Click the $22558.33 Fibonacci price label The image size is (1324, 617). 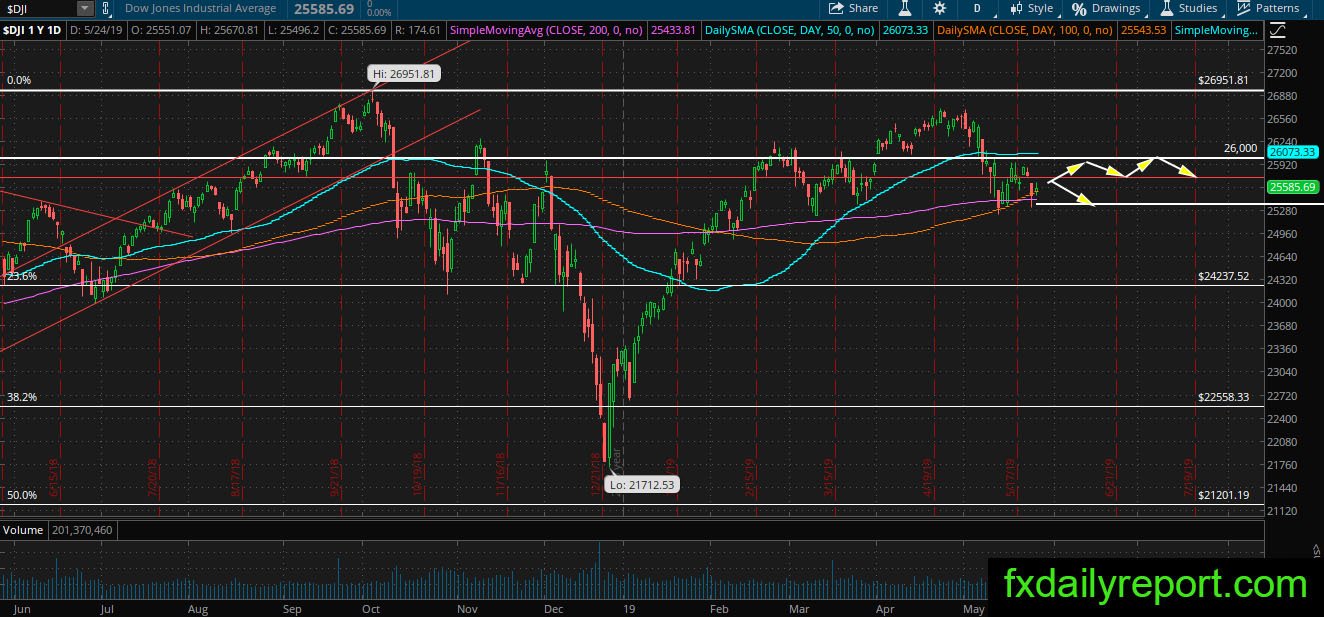point(1223,397)
